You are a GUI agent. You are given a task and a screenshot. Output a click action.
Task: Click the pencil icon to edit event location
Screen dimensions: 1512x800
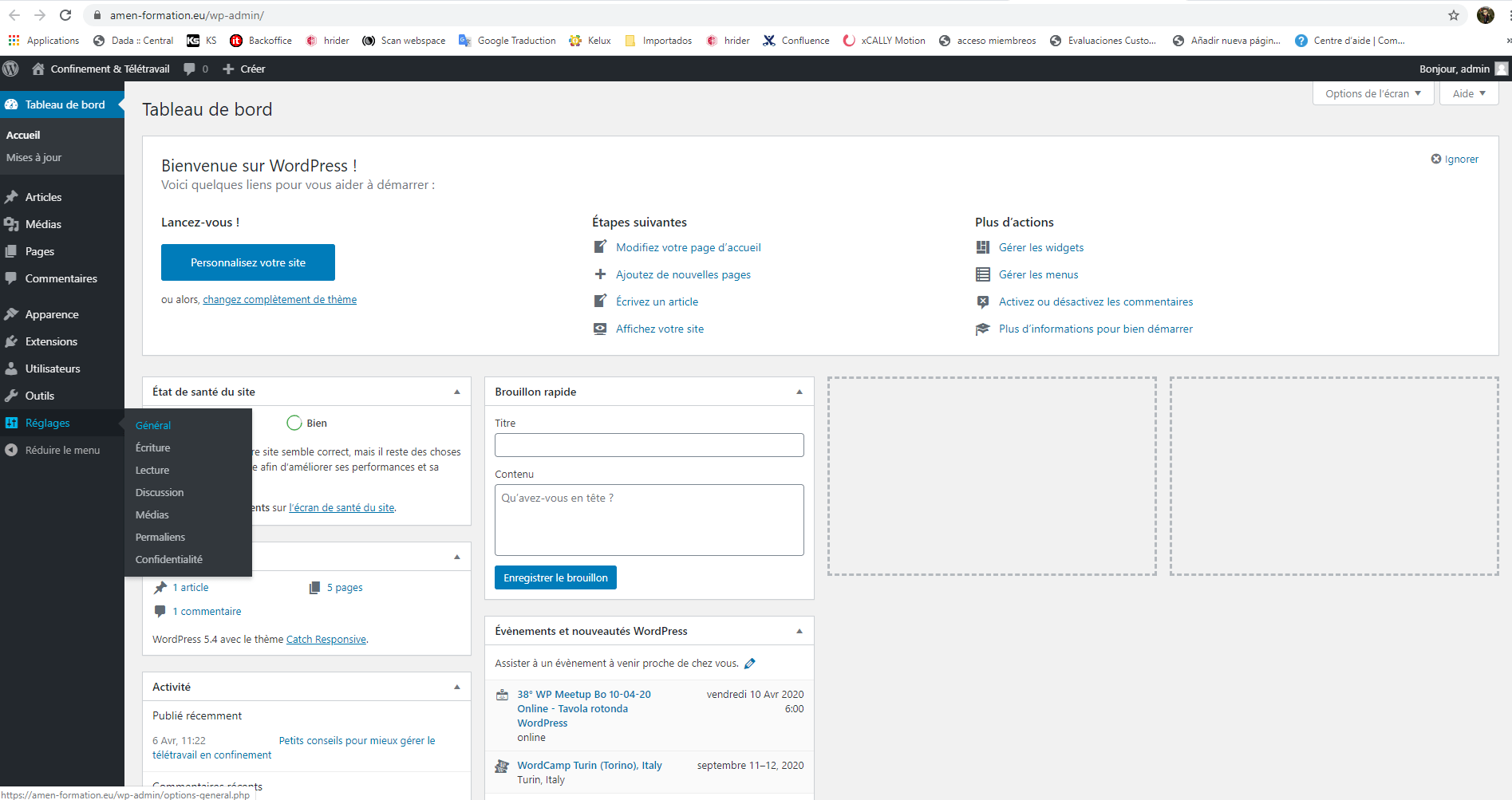click(x=749, y=664)
